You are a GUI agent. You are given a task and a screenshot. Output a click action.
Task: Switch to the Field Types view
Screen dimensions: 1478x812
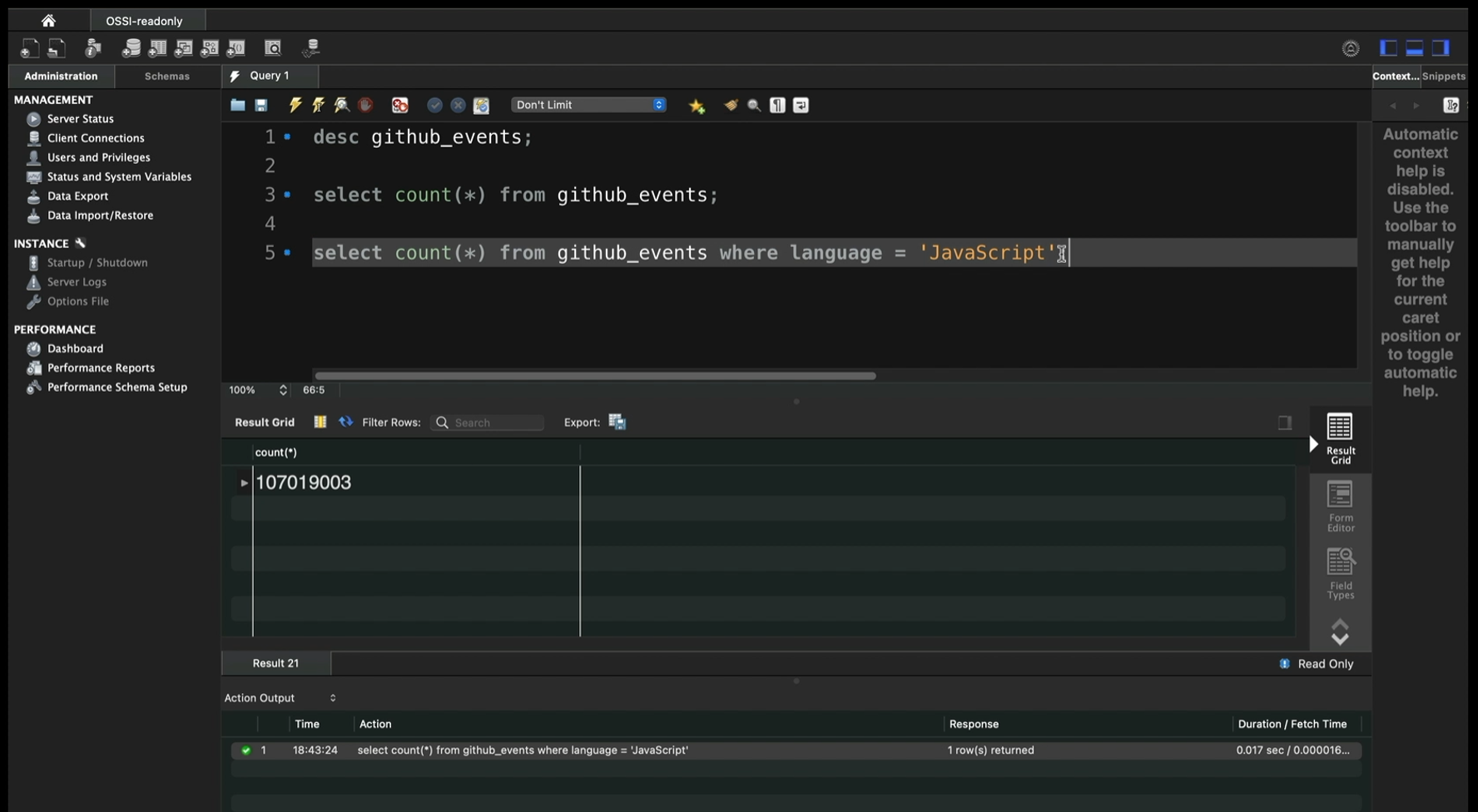1340,574
